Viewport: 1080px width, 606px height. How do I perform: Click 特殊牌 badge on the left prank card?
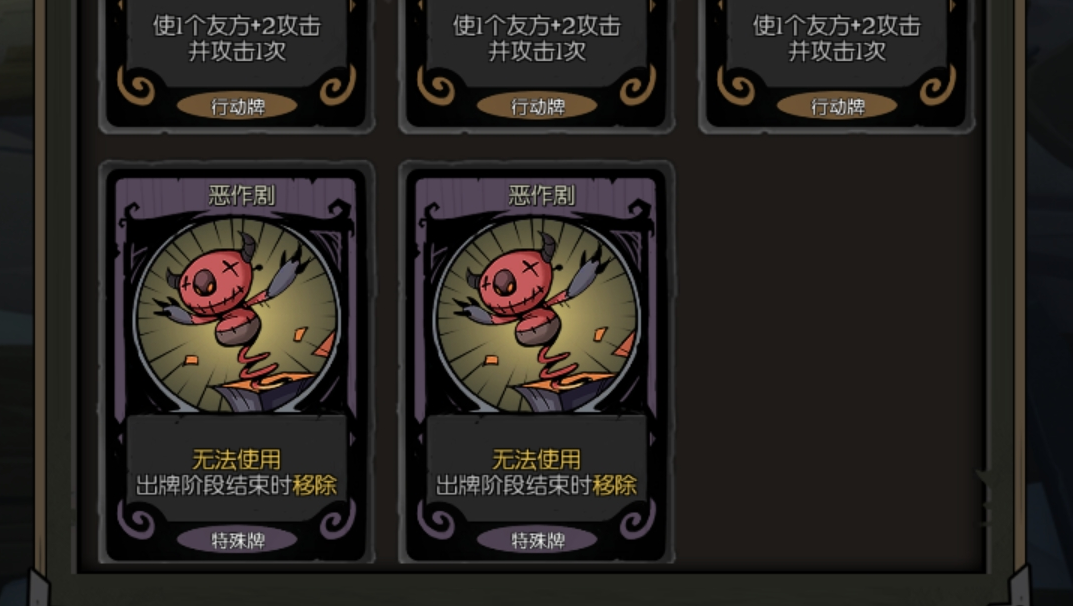(237, 540)
